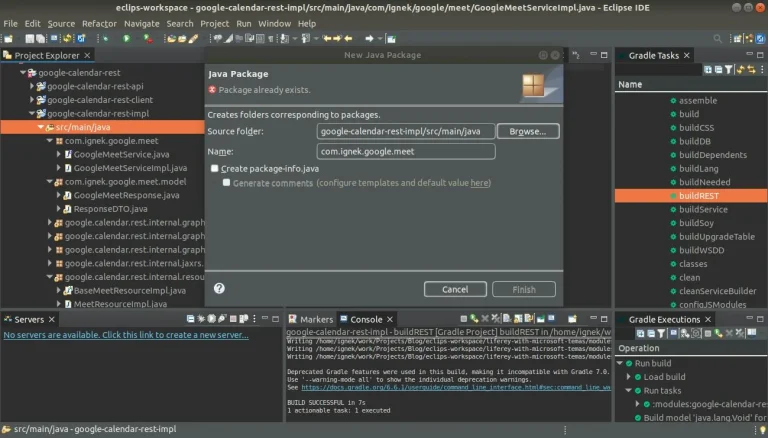Collapse the google-calendar-rest project node
The image size is (768, 438).
click(23, 73)
